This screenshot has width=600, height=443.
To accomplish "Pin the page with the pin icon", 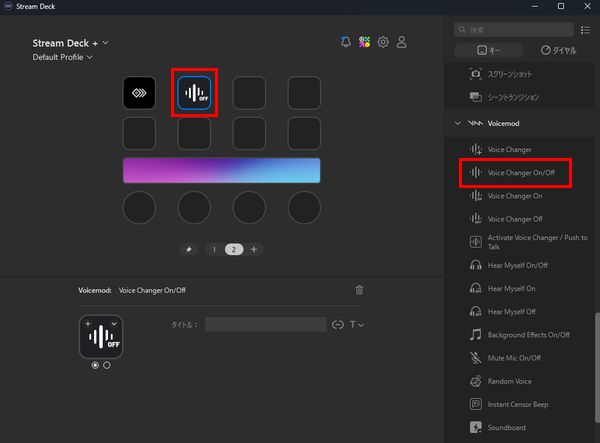I will click(x=189, y=249).
